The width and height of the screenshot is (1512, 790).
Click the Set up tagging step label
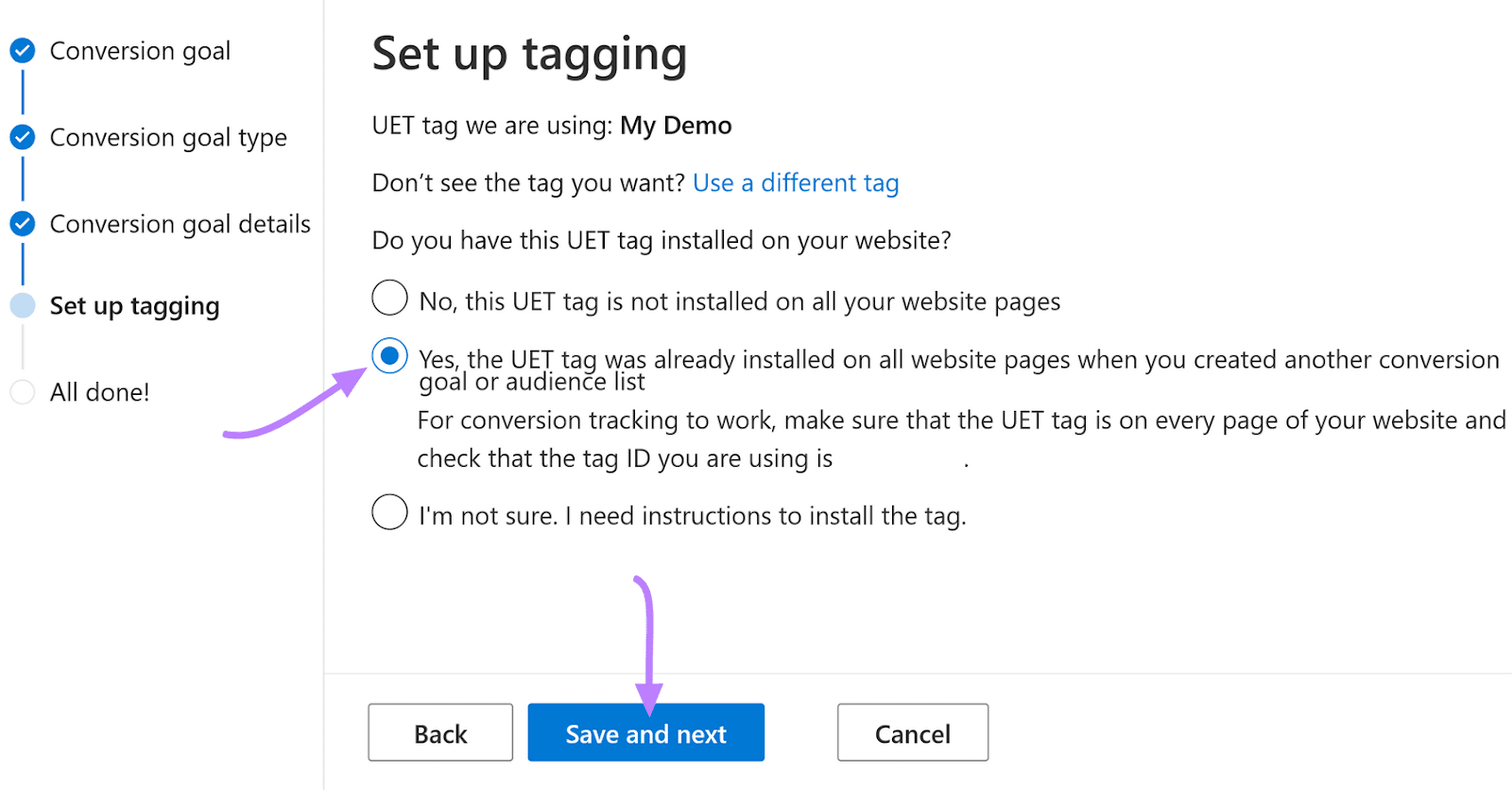134,306
